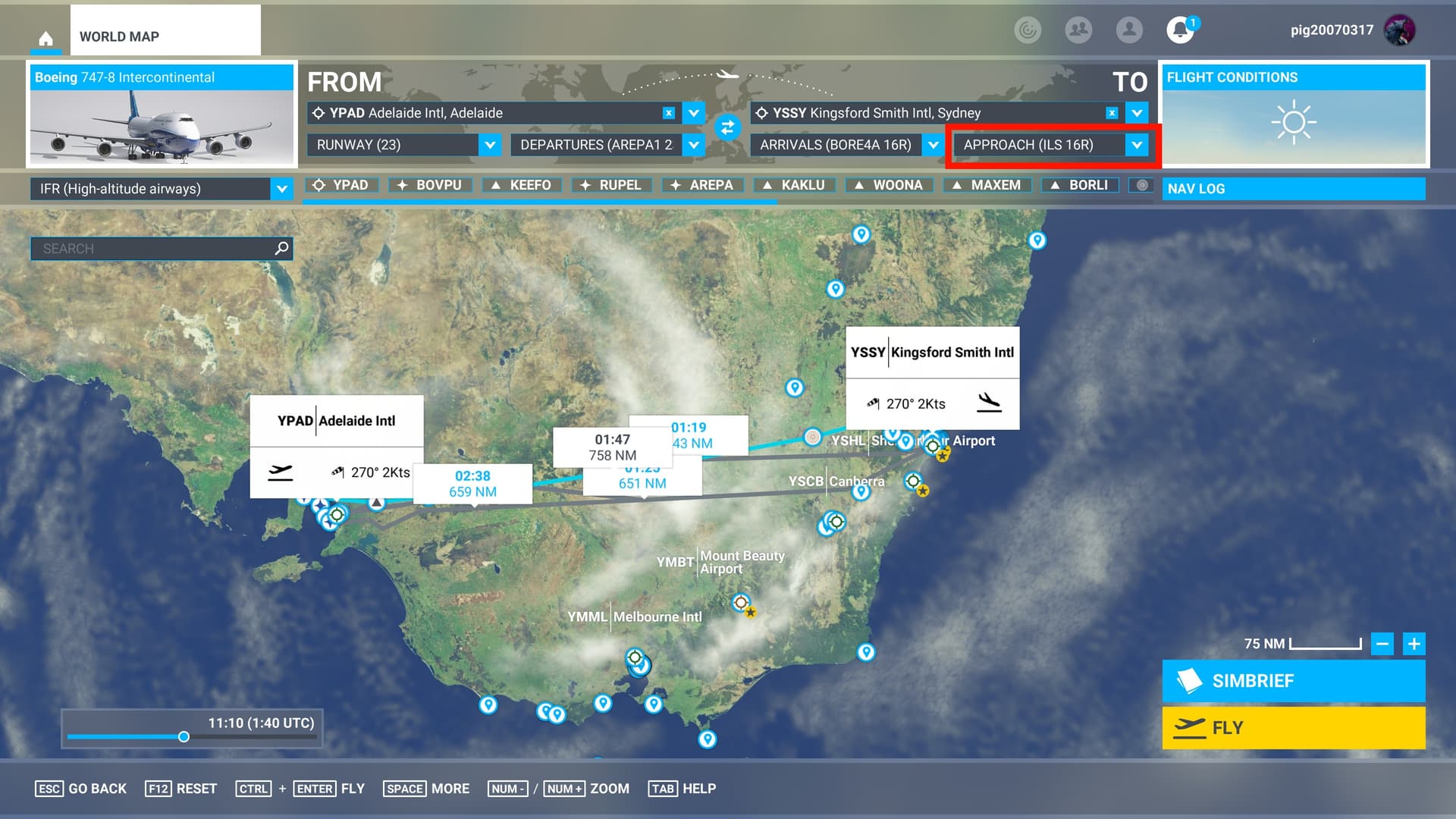Click the sun weather icon
Viewport: 1456px width, 819px height.
[x=1294, y=122]
